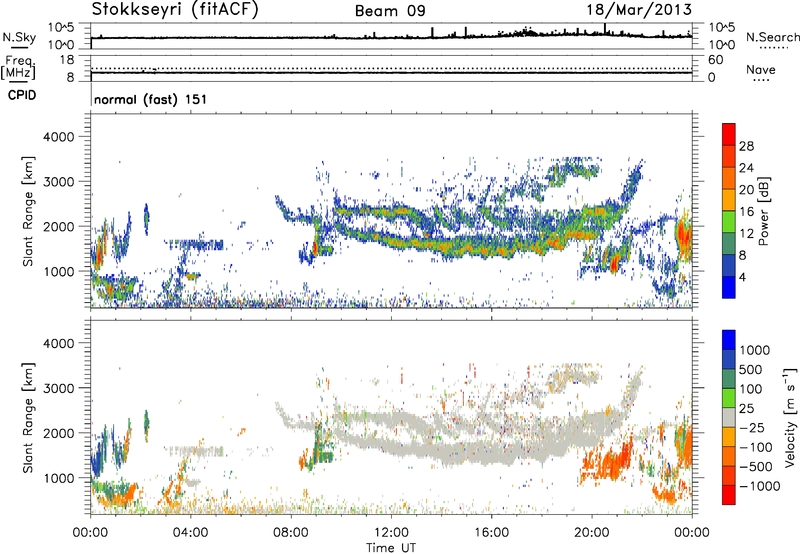Viewport: 800px width, 554px height.
Task: Click the '-25' Velocity colorbar value
Action: tap(751, 427)
